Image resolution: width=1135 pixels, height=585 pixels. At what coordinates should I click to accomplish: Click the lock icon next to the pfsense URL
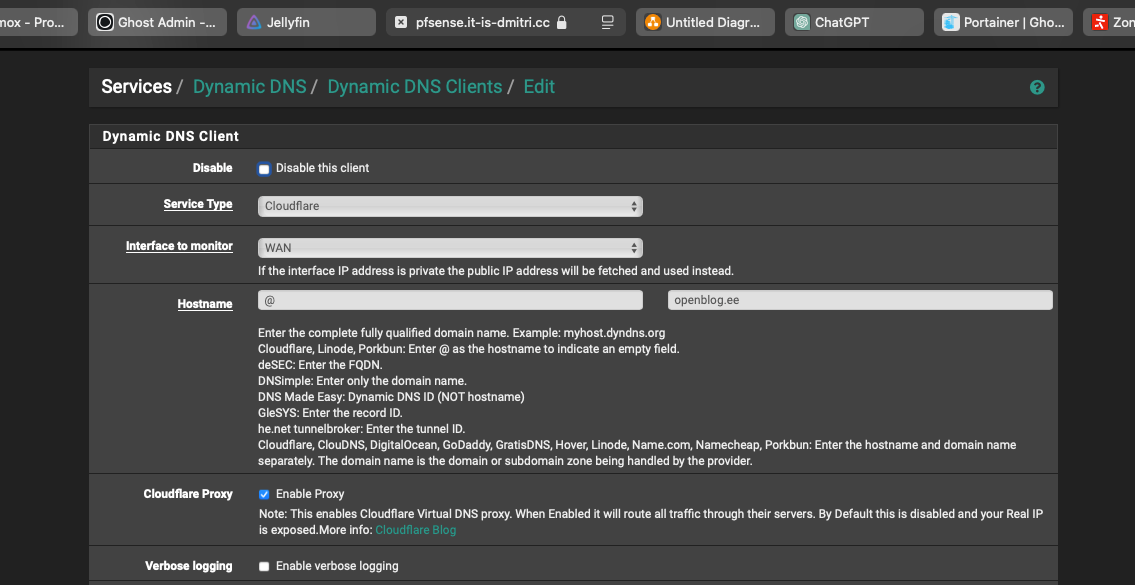tap(562, 22)
